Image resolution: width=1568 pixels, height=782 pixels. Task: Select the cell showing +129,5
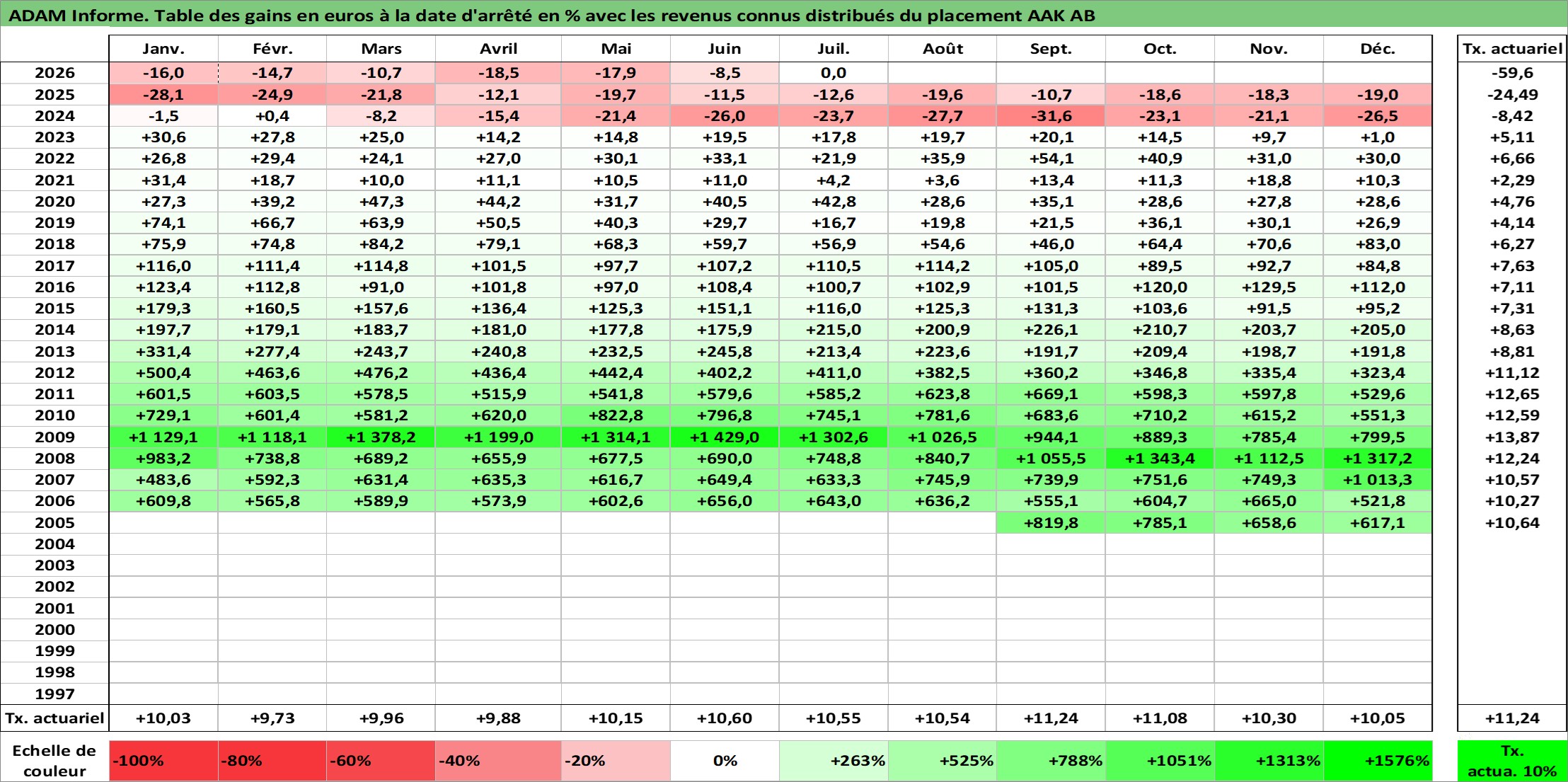pyautogui.click(x=1269, y=287)
